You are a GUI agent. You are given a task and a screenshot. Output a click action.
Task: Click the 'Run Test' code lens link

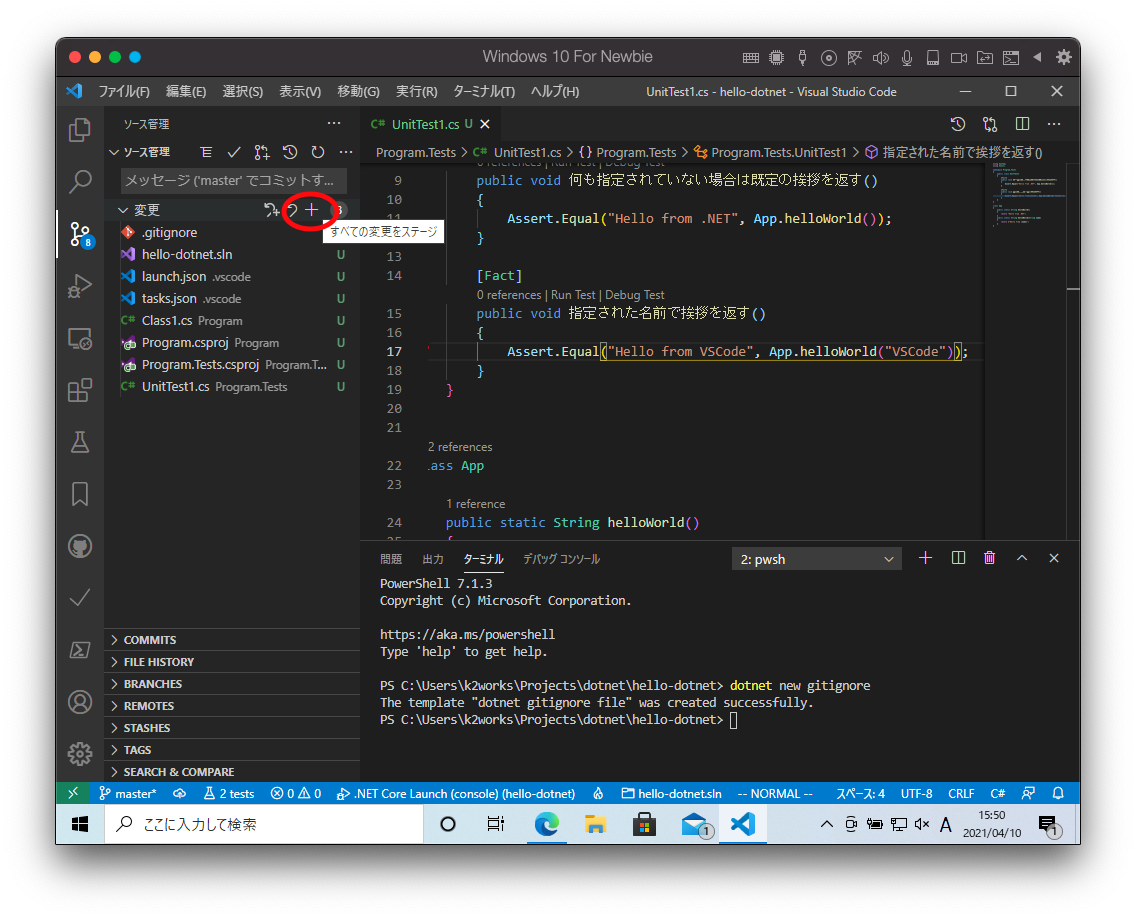572,295
